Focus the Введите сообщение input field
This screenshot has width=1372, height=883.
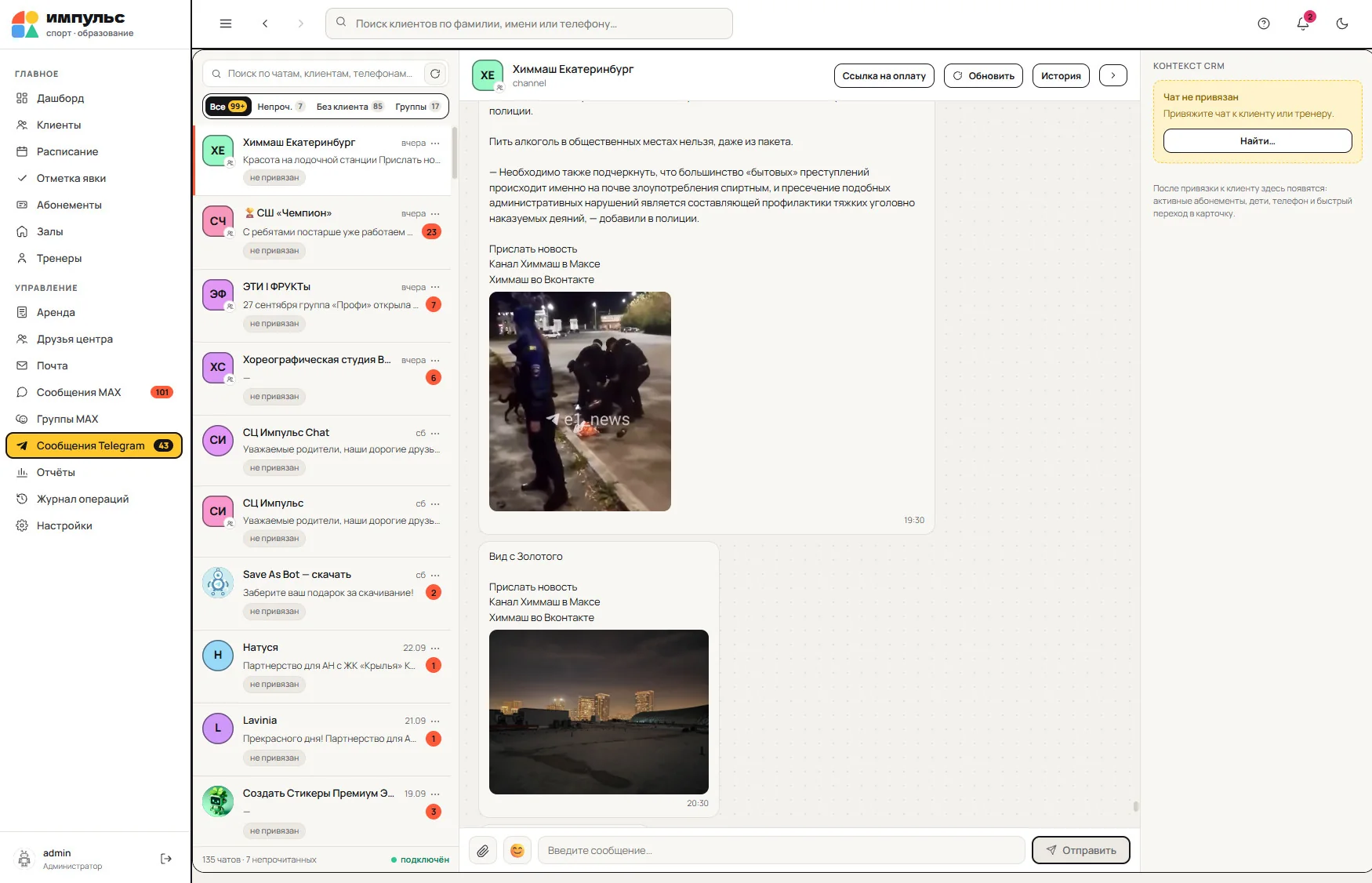pyautogui.click(x=781, y=850)
